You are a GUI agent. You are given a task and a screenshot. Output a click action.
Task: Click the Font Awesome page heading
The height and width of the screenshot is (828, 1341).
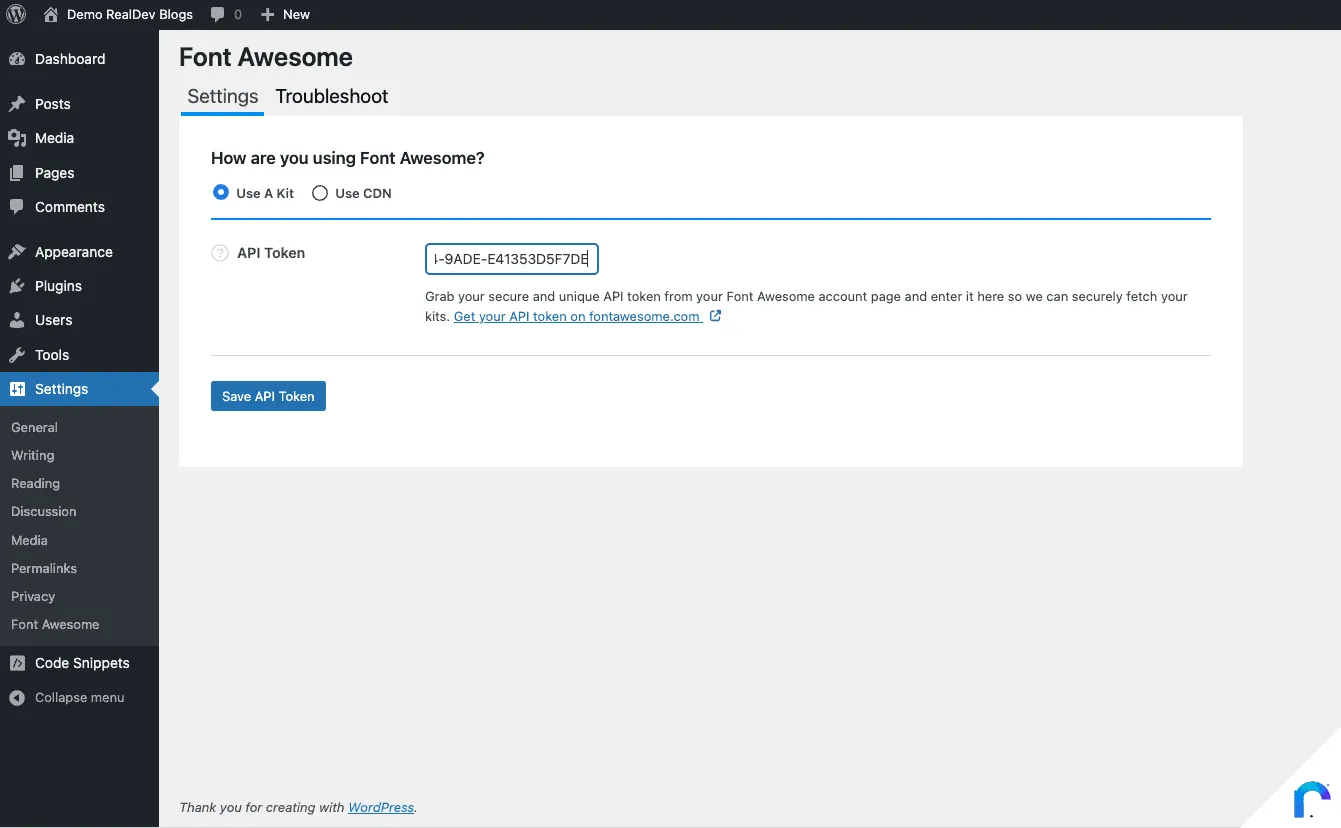click(x=266, y=57)
